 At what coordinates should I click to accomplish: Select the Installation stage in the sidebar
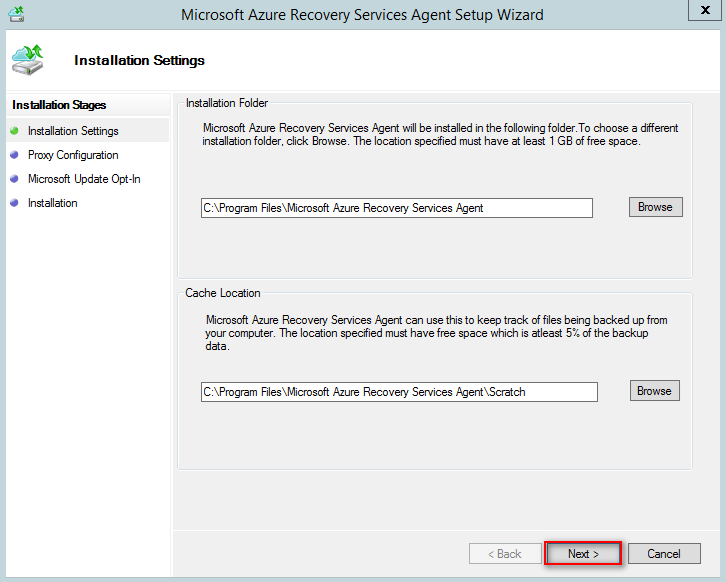53,203
